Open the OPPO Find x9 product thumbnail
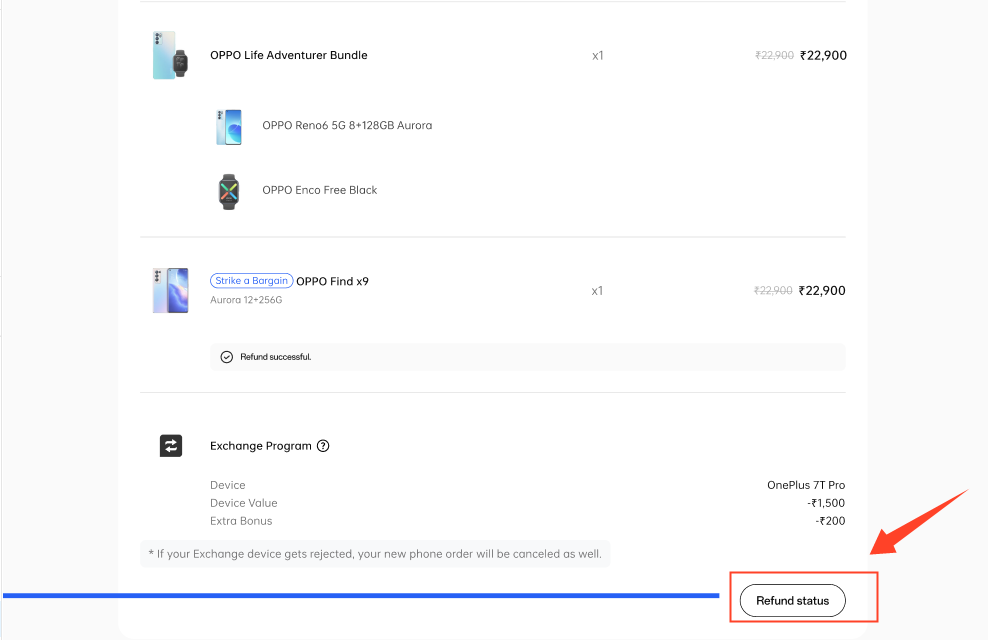Image resolution: width=988 pixels, height=640 pixels. click(171, 290)
